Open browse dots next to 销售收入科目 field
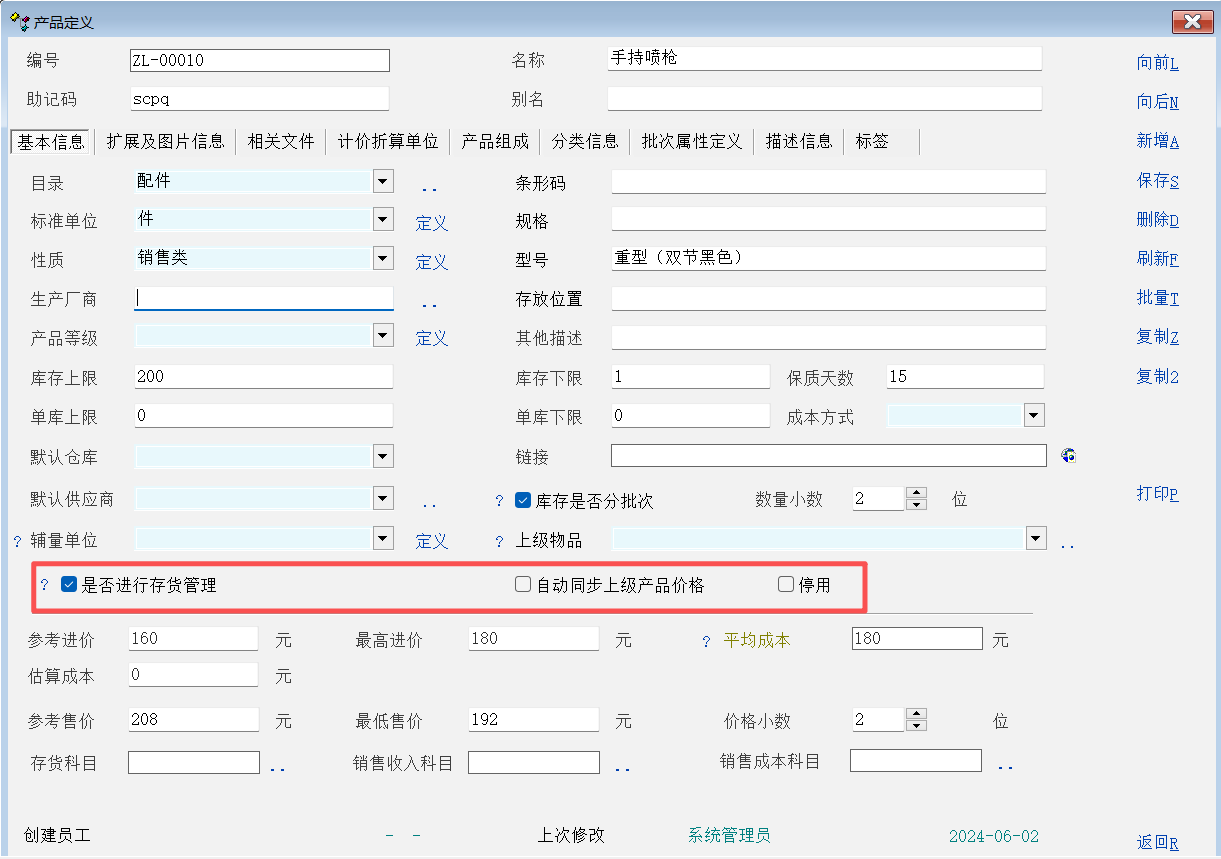This screenshot has height=859, width=1221. (622, 767)
